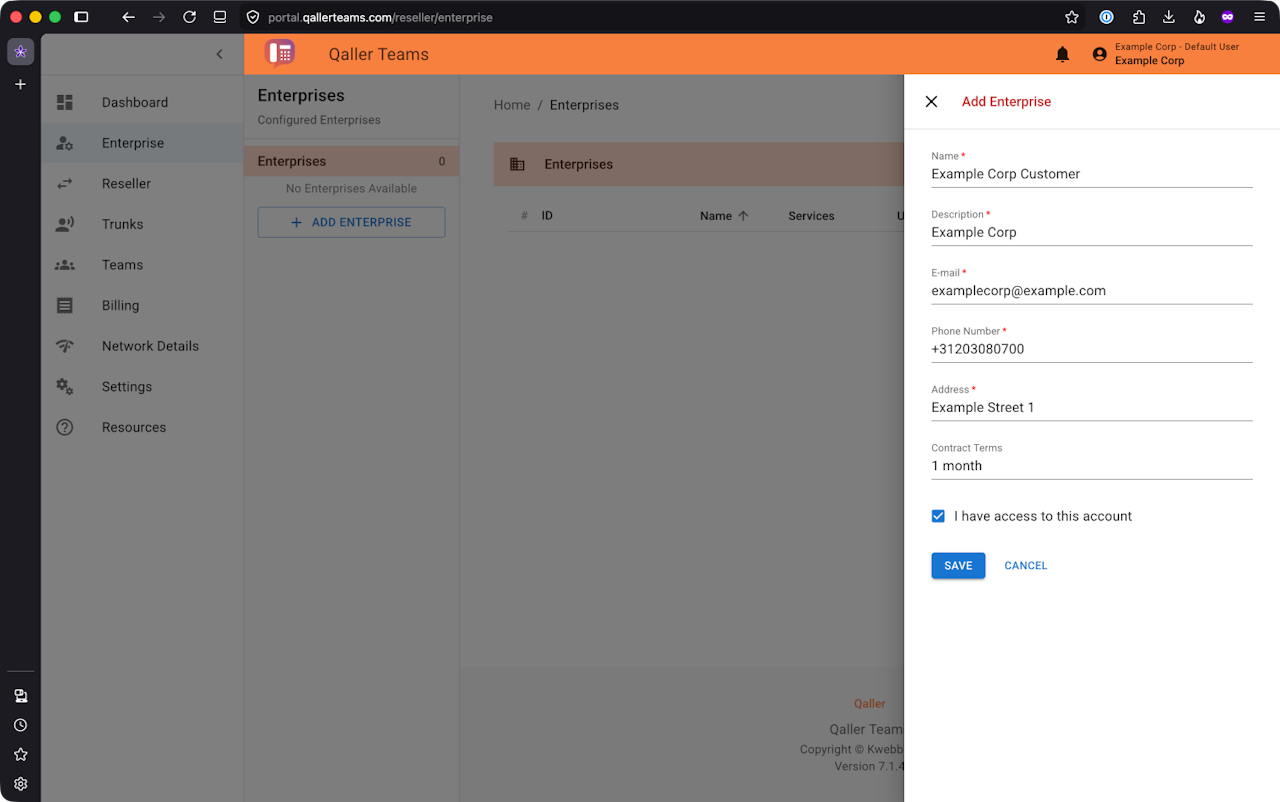Open Resources help section
1280x802 pixels.
pos(142,427)
